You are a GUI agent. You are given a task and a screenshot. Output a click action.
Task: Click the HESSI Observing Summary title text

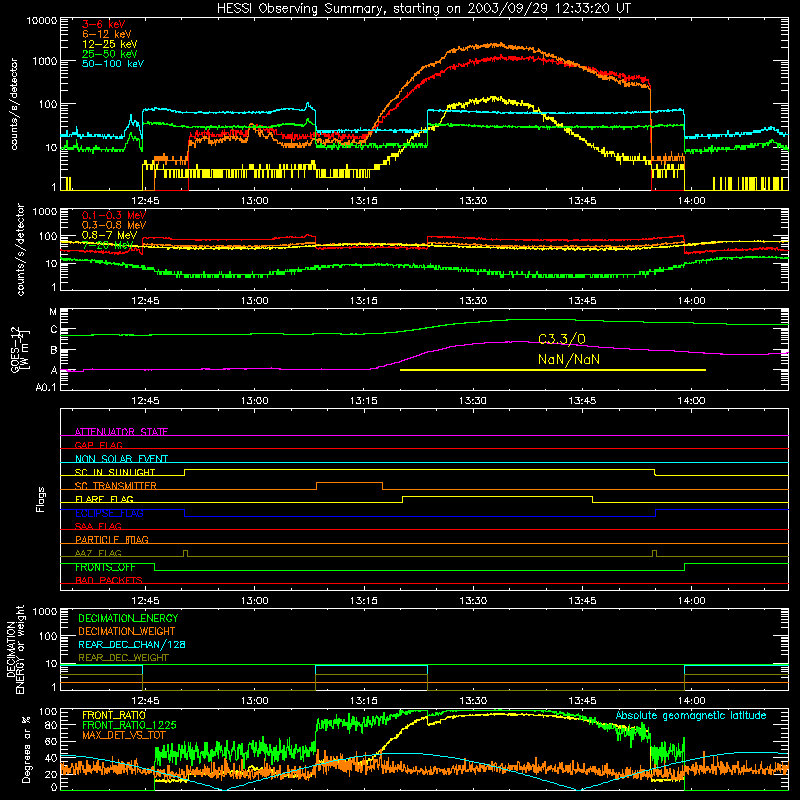[x=423, y=8]
